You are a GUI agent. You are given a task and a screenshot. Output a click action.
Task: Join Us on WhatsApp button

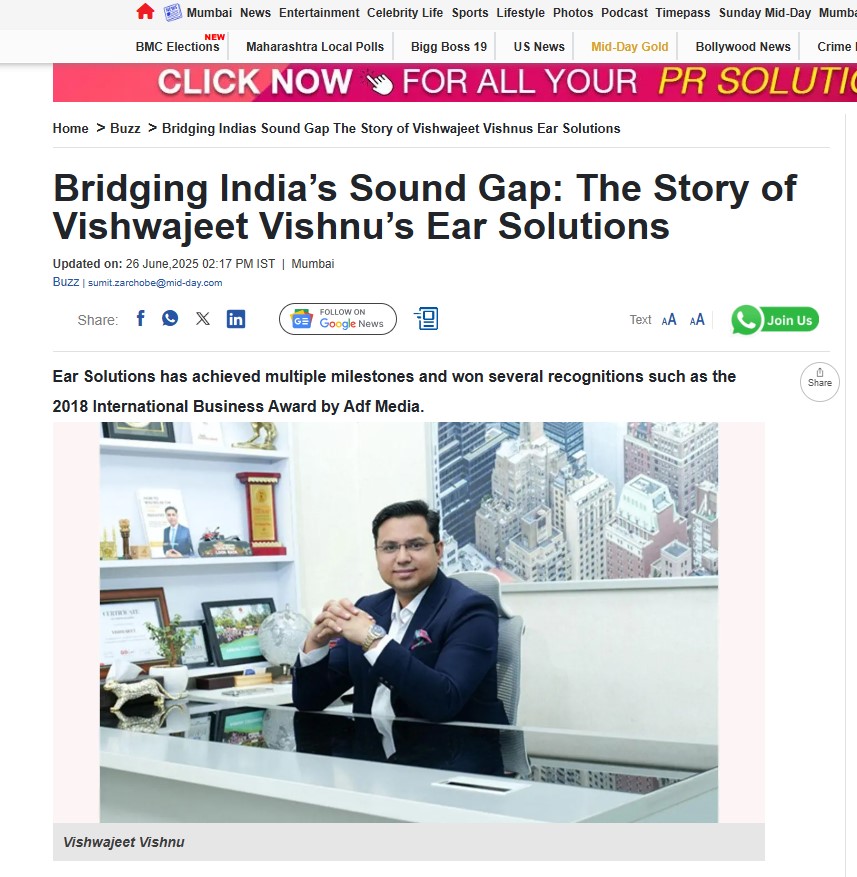click(x=775, y=320)
